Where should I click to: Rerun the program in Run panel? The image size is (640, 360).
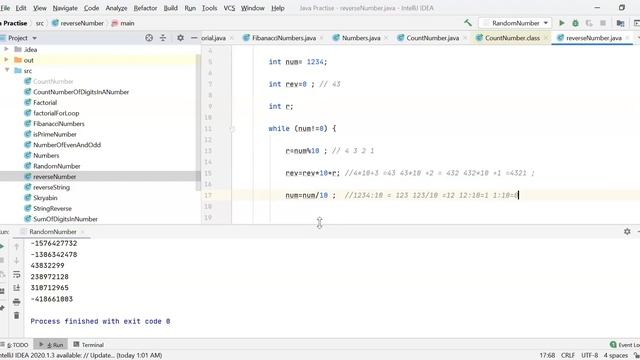click(x=2, y=247)
